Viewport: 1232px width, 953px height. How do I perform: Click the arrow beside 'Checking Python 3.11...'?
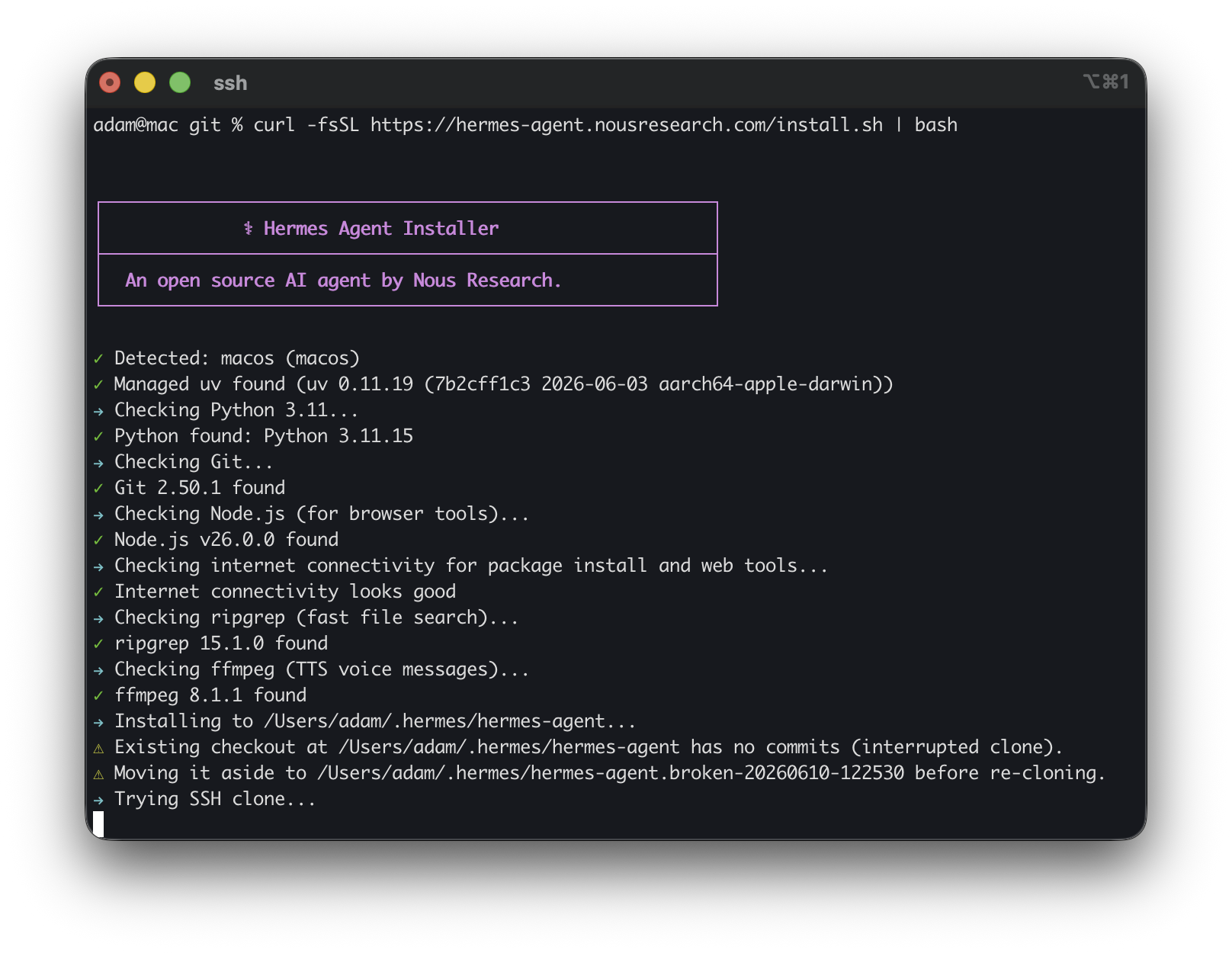[98, 411]
